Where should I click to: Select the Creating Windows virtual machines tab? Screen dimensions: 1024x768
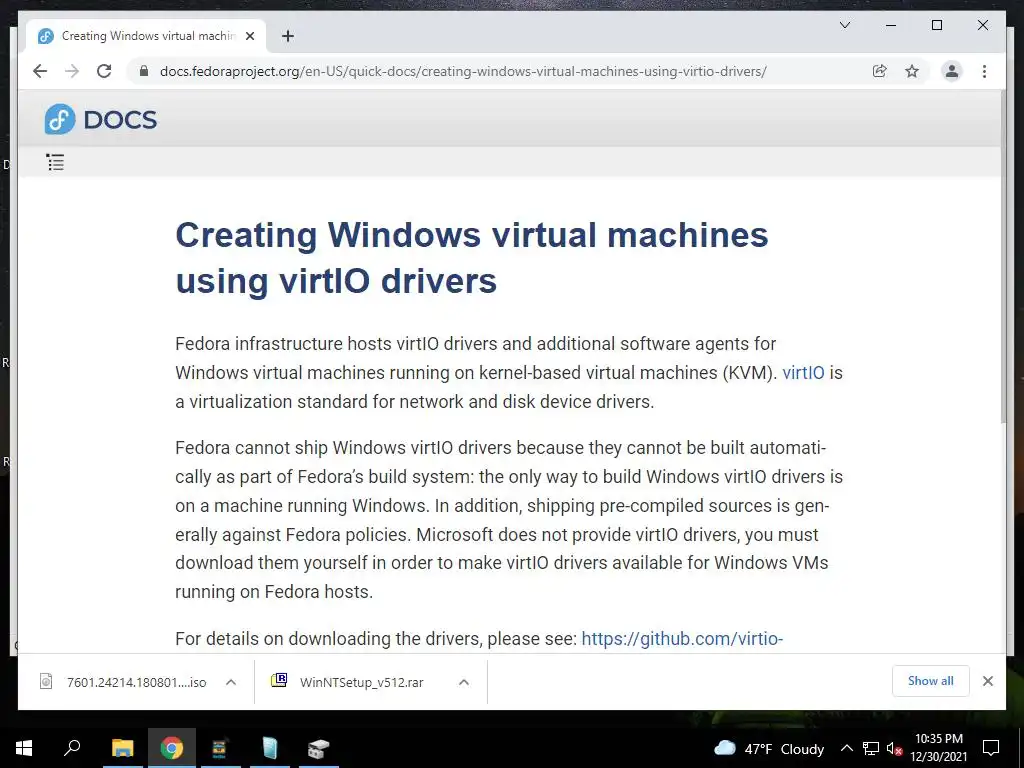[146, 36]
